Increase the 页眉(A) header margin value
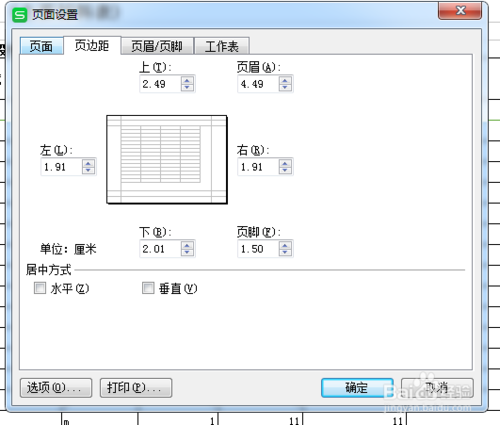Screen dimensions: 500x425 coord(285,80)
